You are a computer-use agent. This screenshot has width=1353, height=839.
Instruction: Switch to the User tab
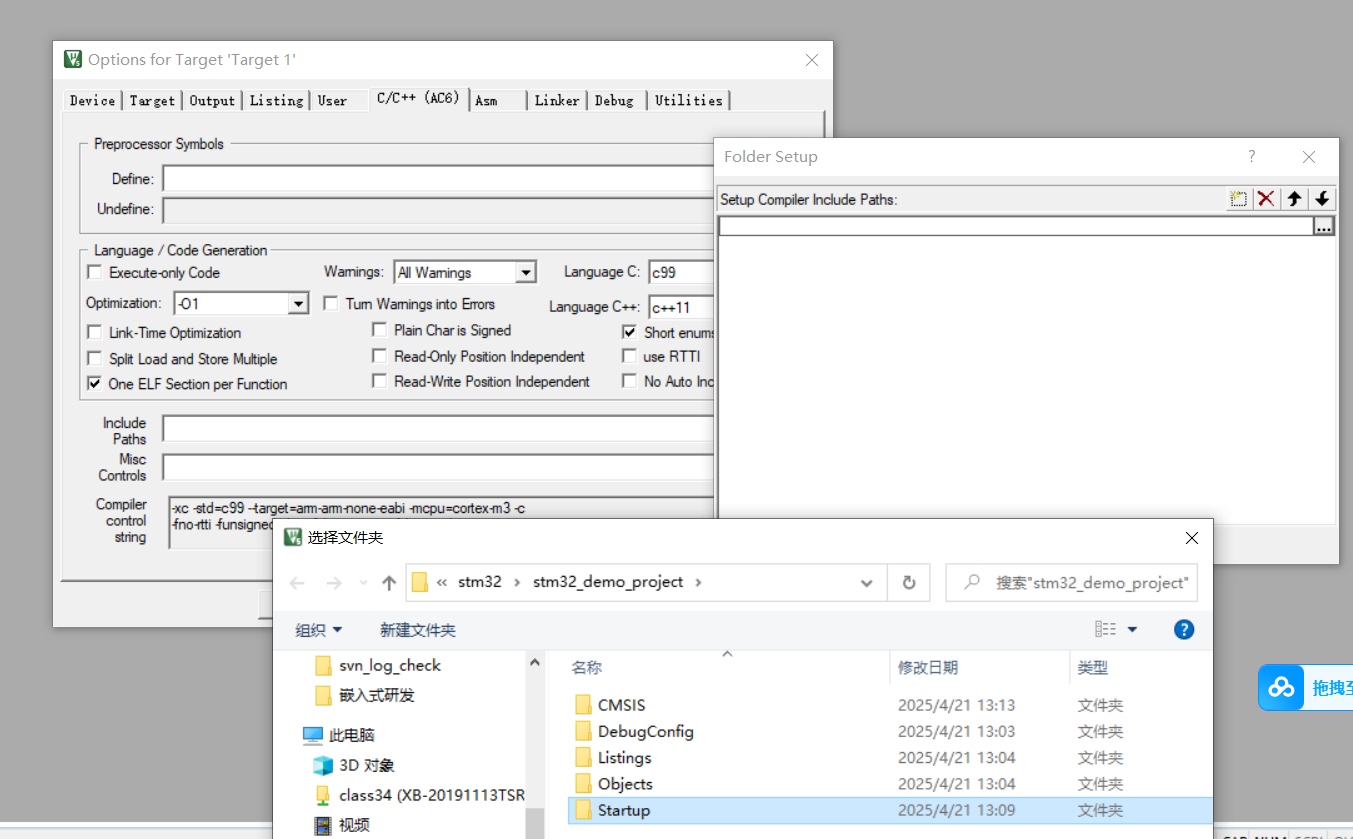[x=332, y=100]
